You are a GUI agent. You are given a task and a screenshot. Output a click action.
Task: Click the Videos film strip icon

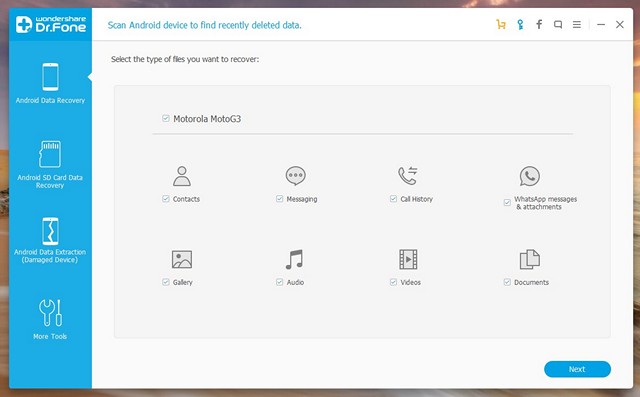pyautogui.click(x=408, y=259)
